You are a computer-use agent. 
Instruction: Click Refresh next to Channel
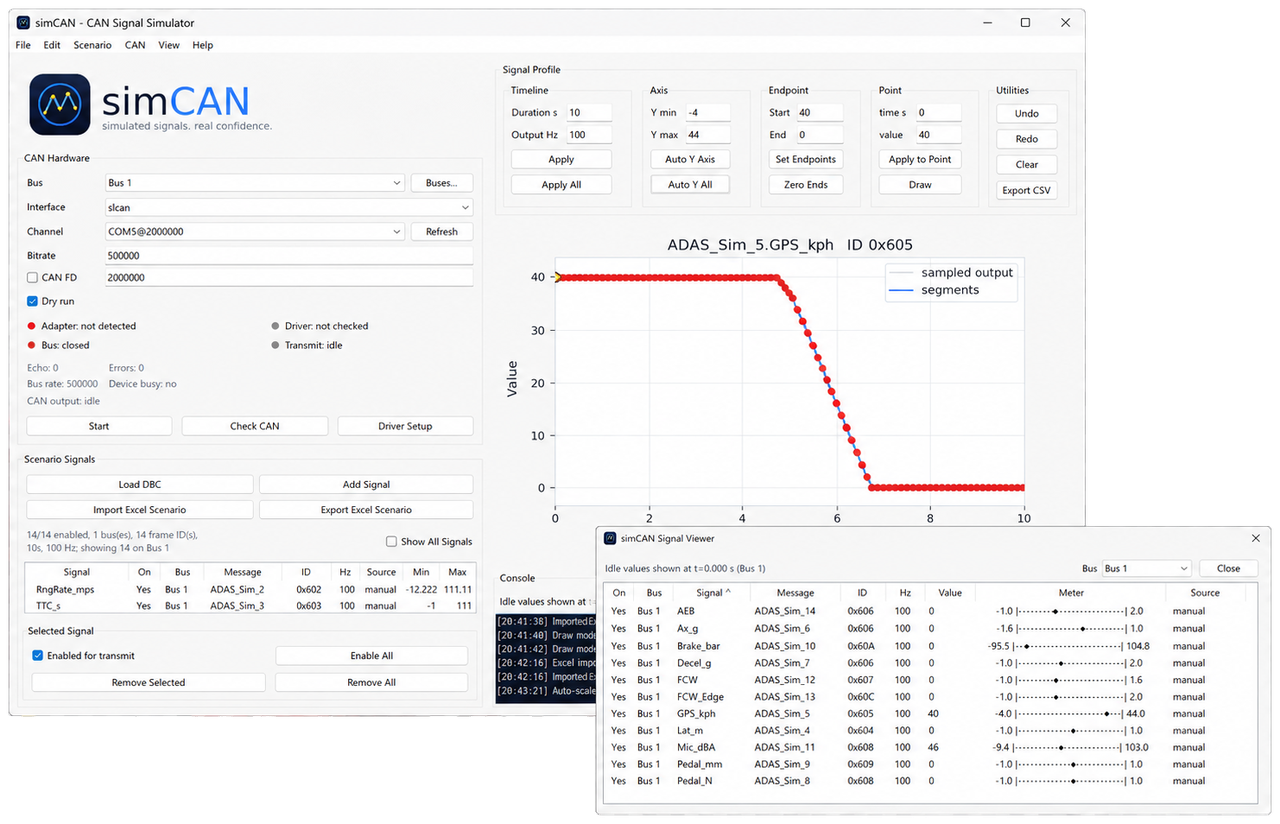pyautogui.click(x=441, y=231)
